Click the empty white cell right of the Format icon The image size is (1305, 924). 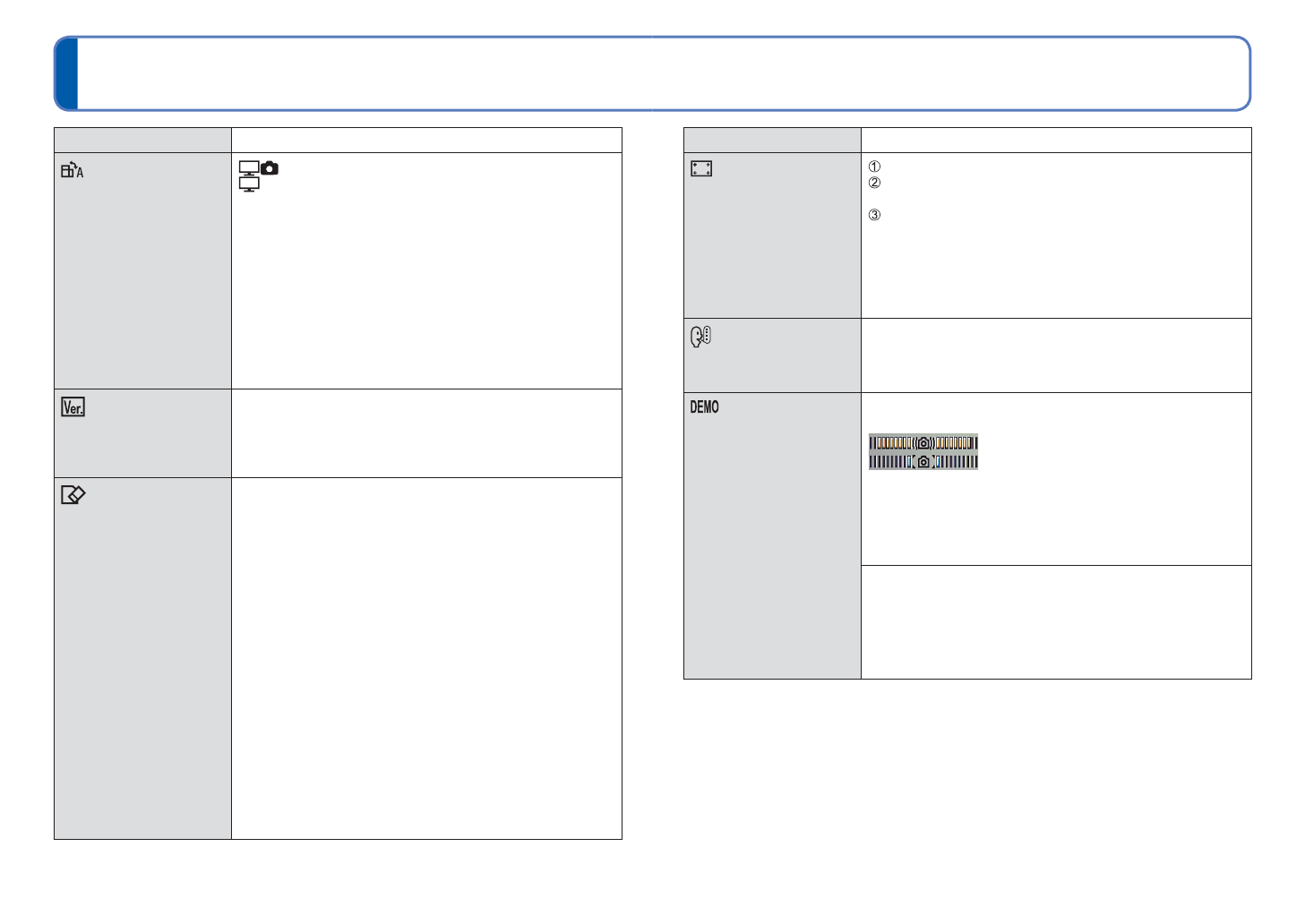426,658
